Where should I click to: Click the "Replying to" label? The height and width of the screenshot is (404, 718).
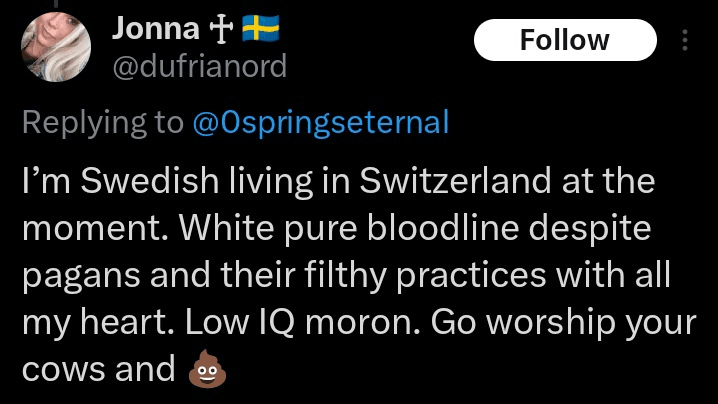(100, 123)
